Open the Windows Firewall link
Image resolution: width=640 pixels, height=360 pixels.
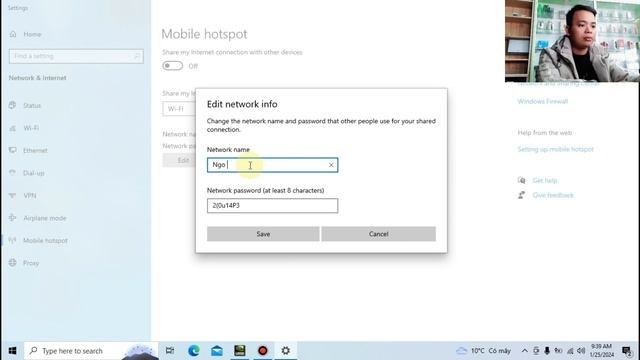tap(542, 101)
